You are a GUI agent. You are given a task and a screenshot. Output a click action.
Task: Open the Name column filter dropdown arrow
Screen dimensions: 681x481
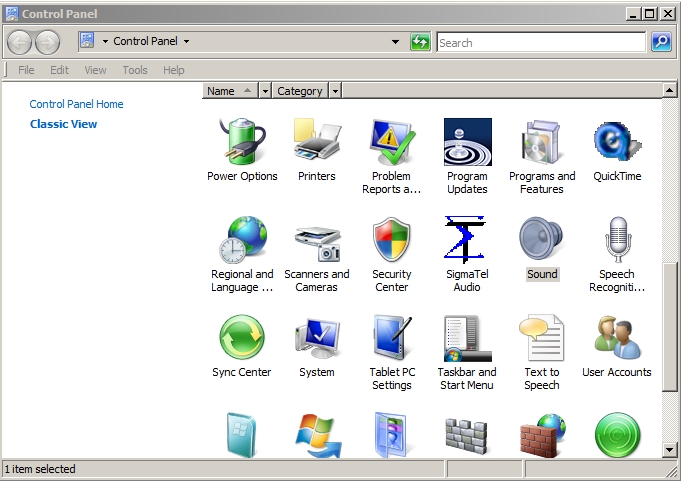265,91
